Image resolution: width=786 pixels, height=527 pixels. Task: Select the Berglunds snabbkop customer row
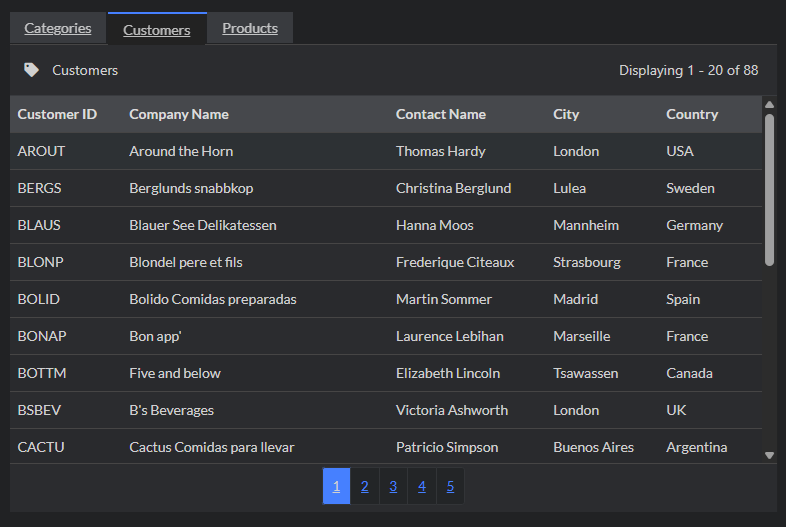(x=191, y=188)
